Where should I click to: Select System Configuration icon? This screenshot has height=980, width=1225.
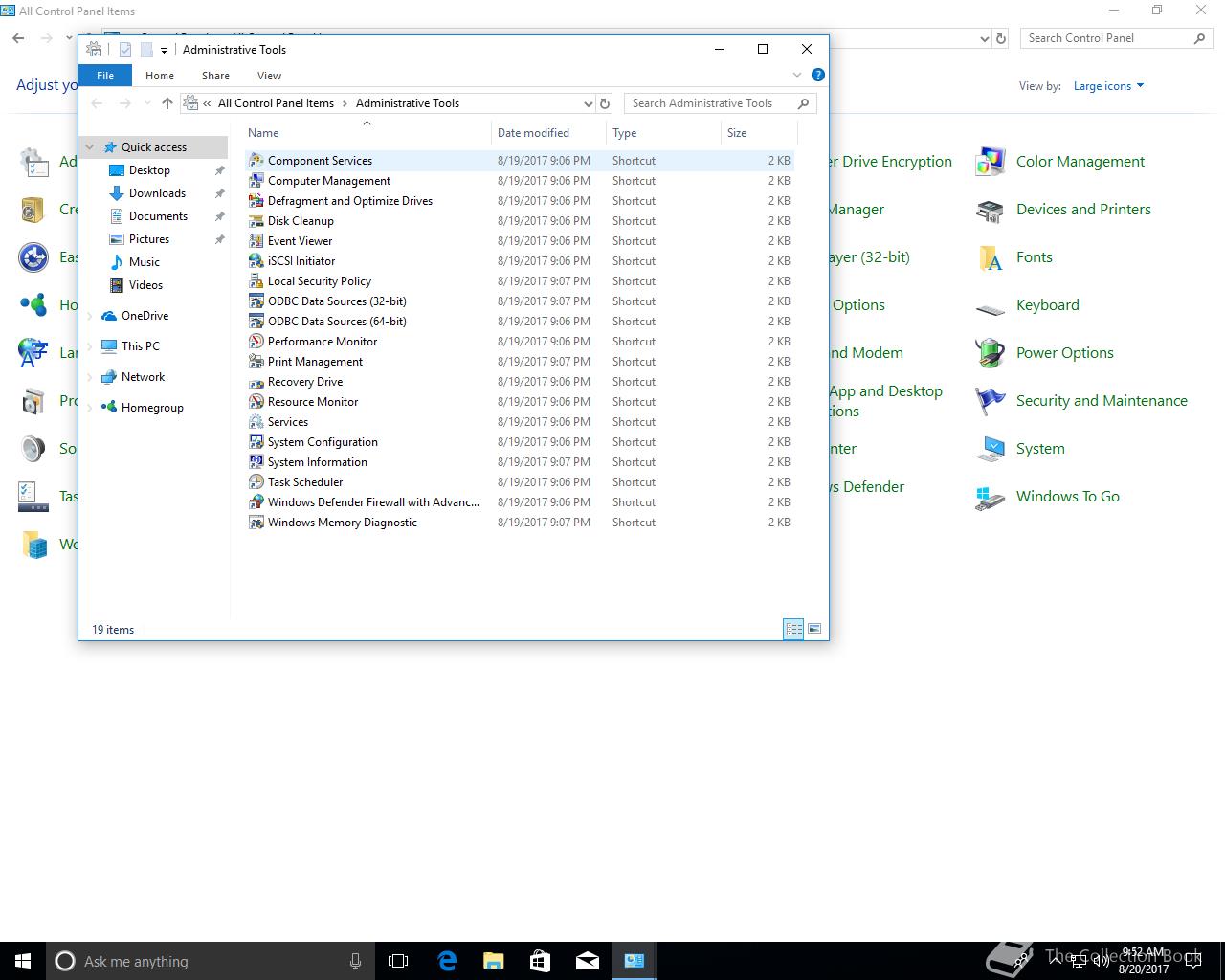pos(256,442)
